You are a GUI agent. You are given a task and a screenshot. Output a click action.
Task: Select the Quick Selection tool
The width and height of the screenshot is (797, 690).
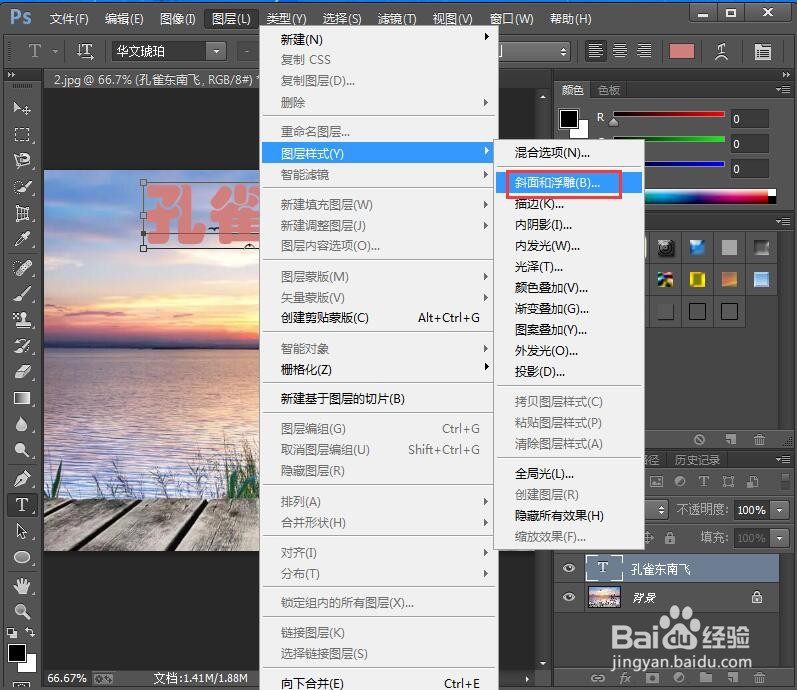pos(21,187)
